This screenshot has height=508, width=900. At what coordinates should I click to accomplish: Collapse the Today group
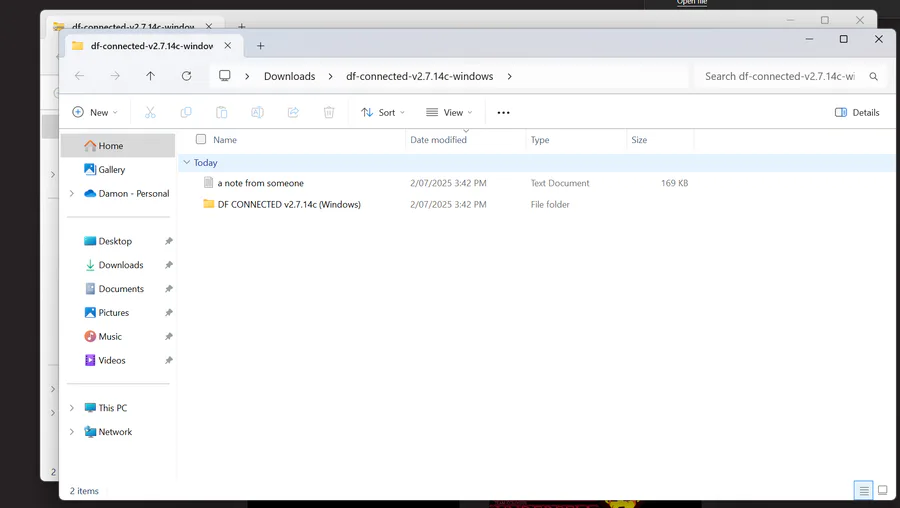[187, 162]
